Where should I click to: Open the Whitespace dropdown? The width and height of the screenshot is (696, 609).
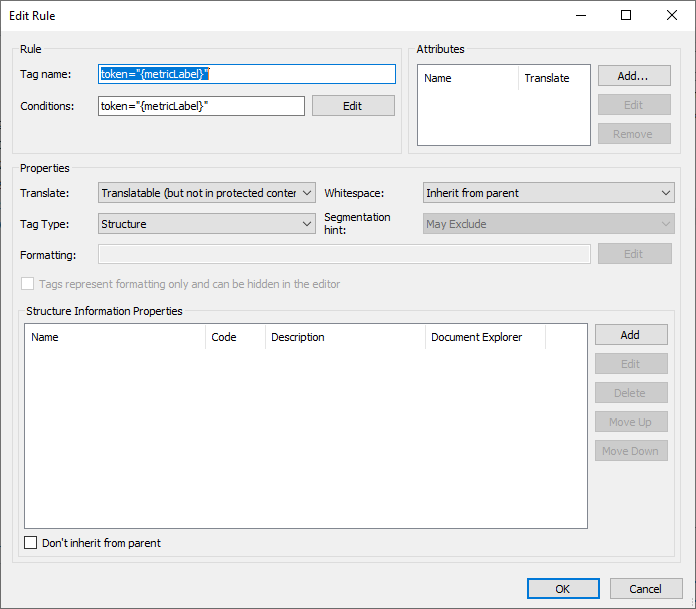pyautogui.click(x=549, y=193)
